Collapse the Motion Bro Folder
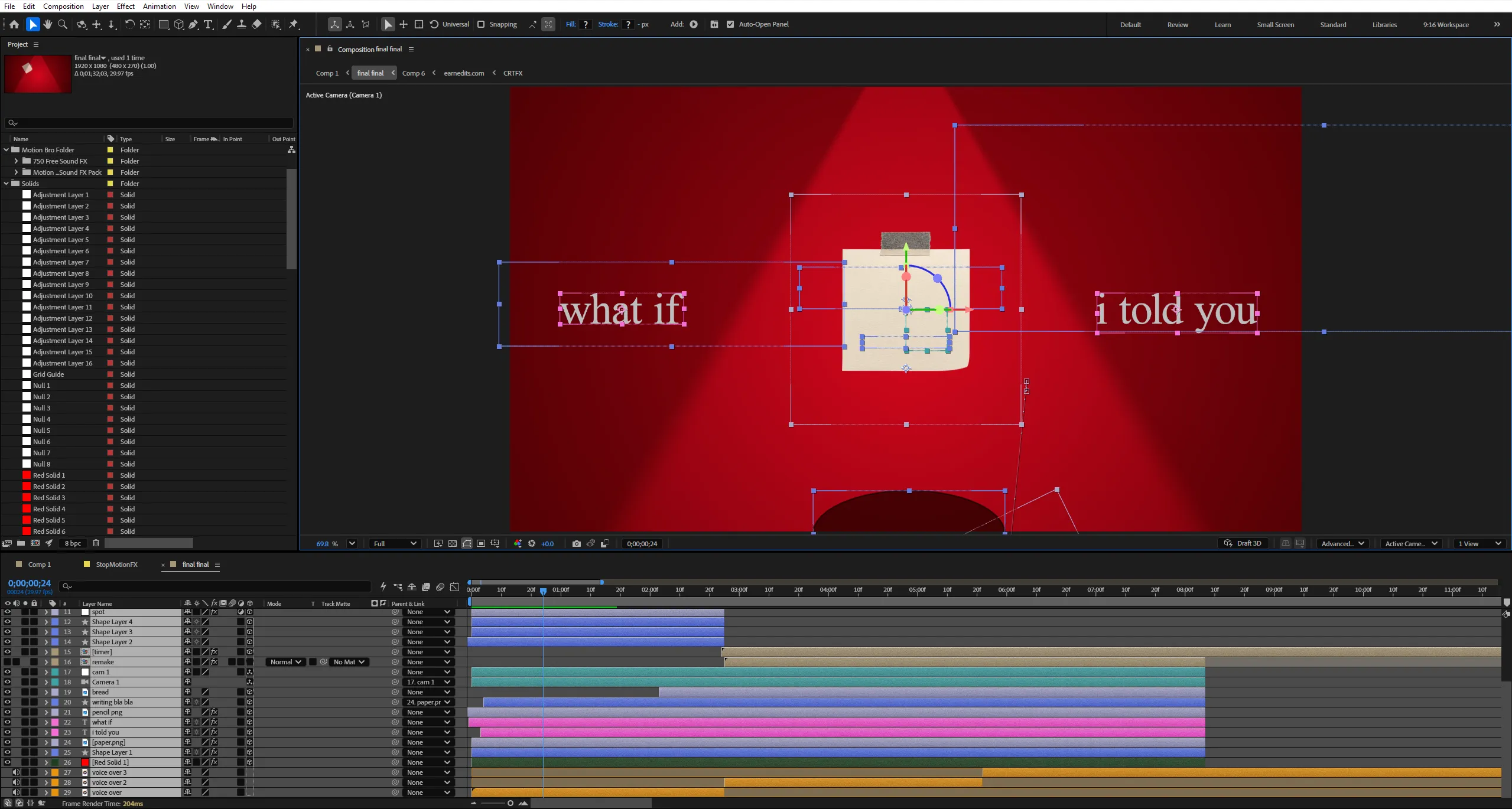 (6, 150)
